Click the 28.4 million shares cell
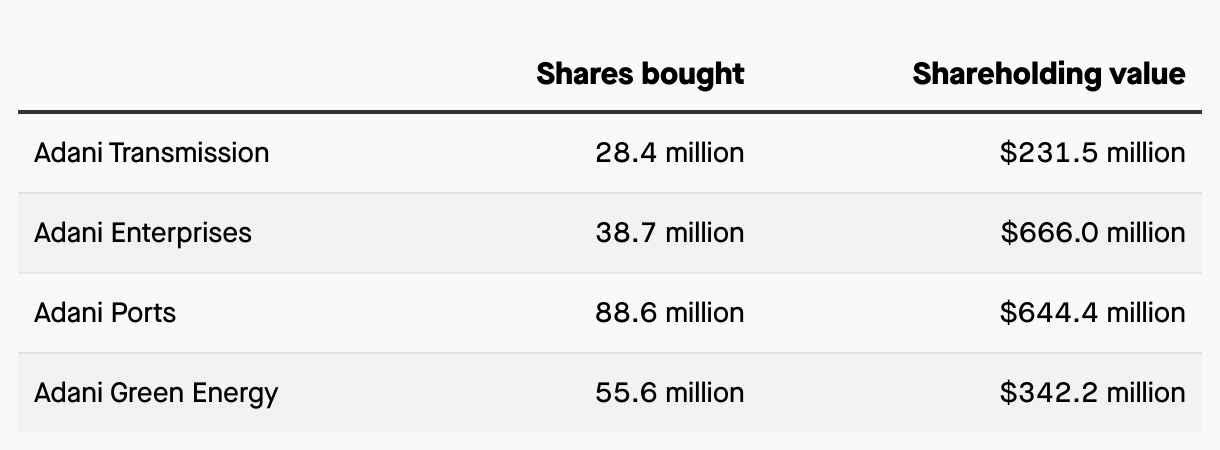The width and height of the screenshot is (1220, 450). pos(669,153)
